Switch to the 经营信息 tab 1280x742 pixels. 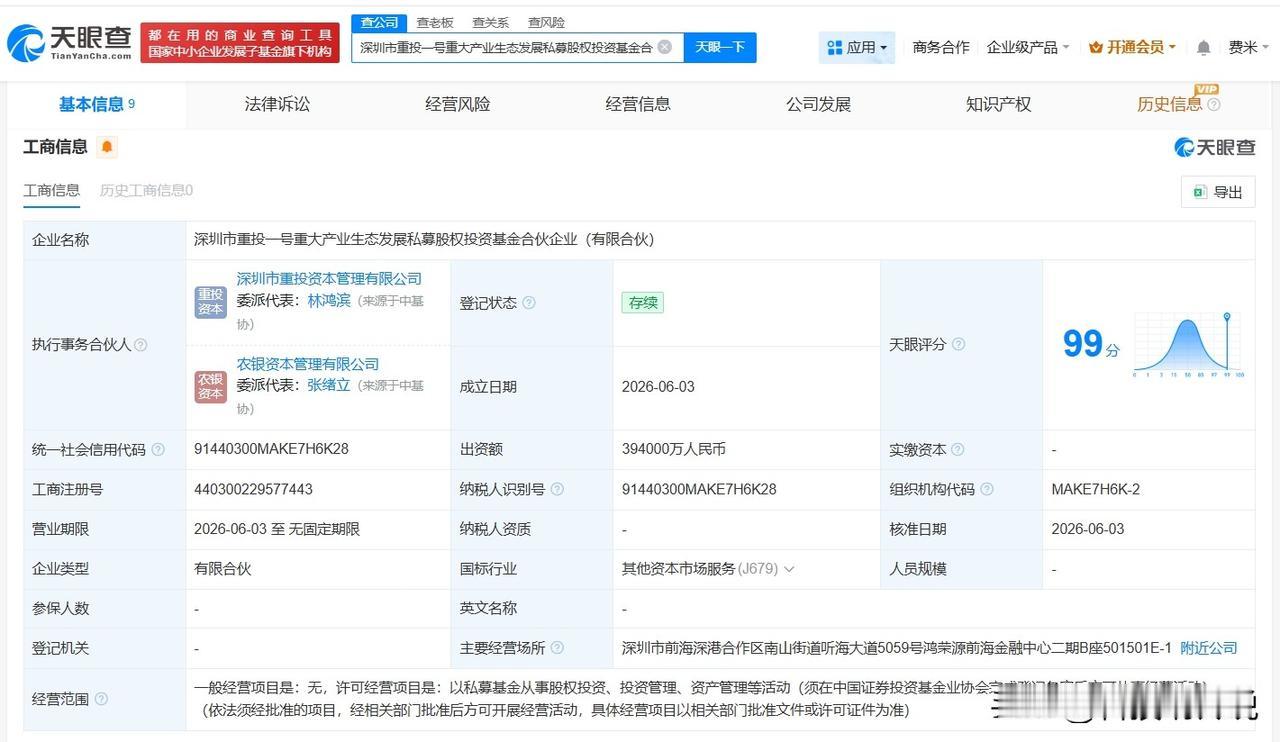point(638,104)
